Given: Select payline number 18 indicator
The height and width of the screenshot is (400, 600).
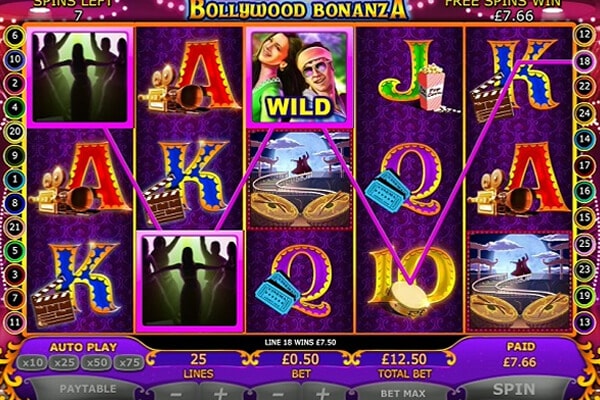Looking at the screenshot, I should point(584,61).
